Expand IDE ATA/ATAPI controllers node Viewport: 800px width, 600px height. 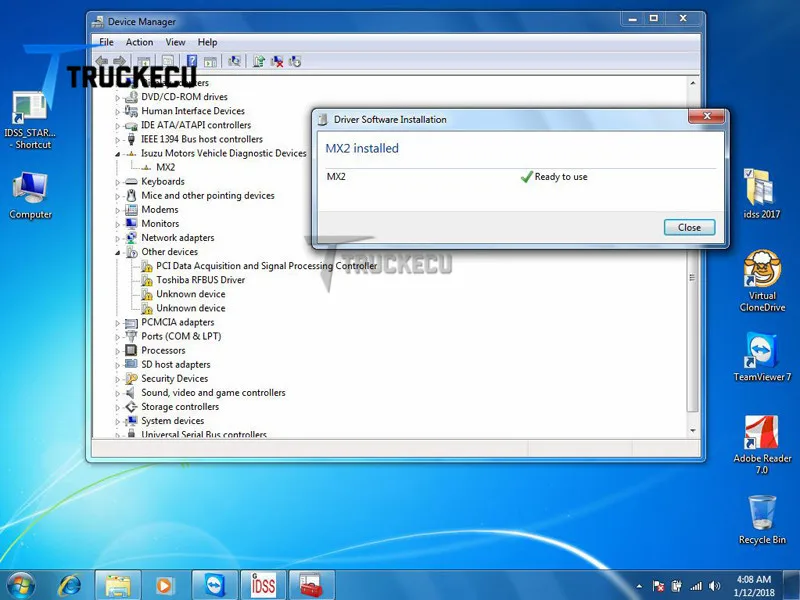[x=118, y=126]
